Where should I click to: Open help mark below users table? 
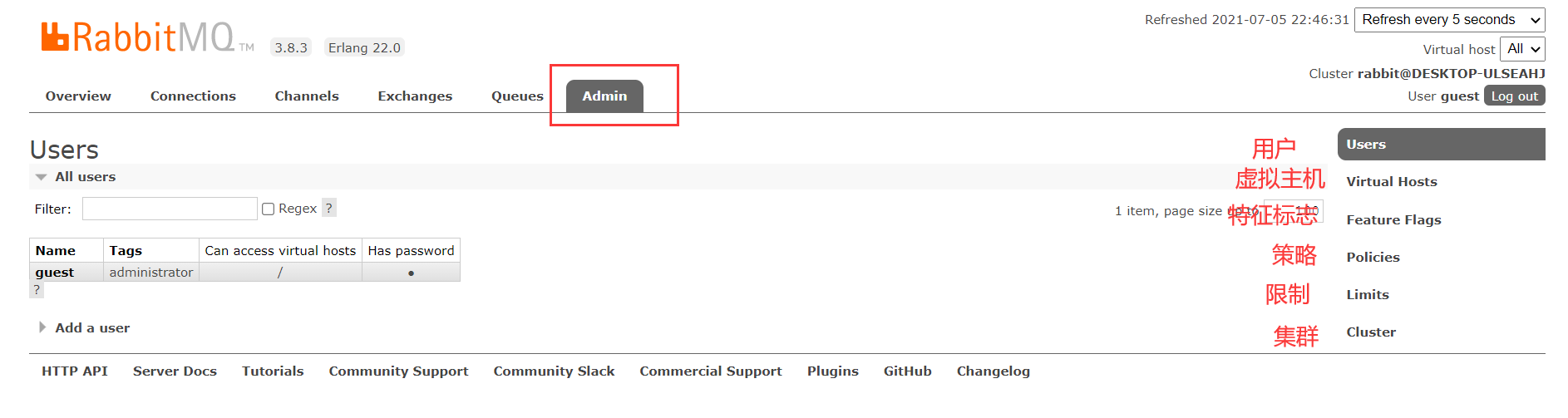[37, 289]
